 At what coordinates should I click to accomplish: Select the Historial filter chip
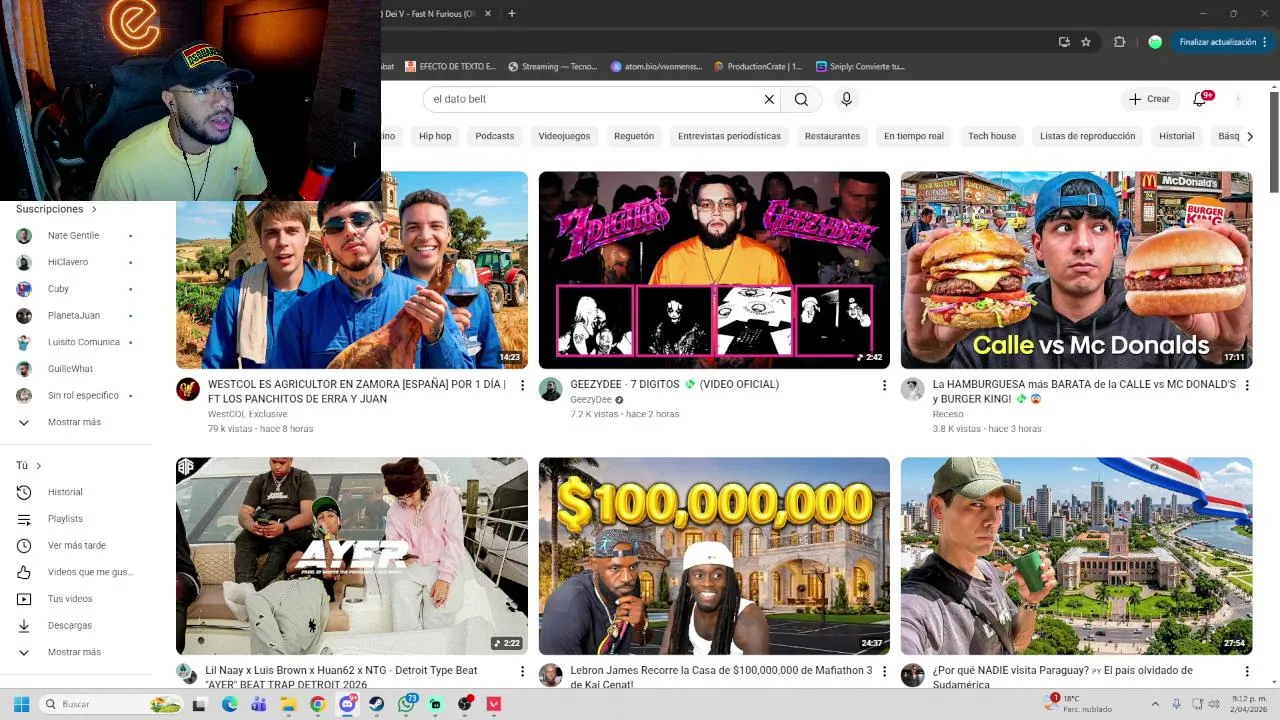click(1177, 136)
